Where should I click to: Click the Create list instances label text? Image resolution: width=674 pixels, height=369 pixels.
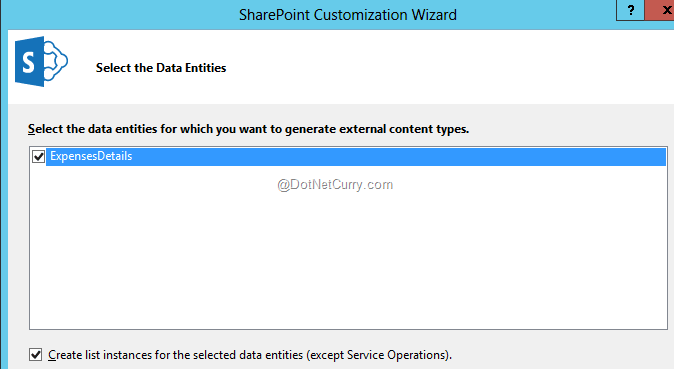point(250,355)
